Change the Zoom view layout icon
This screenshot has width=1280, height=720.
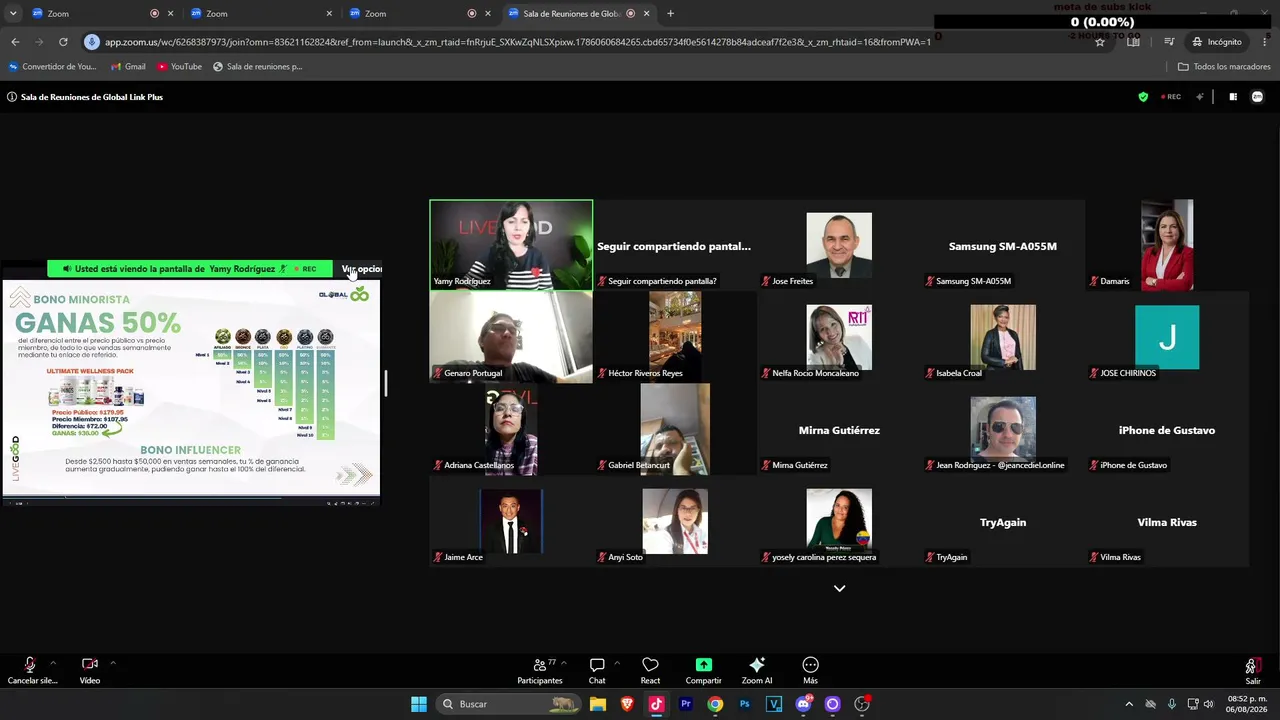[1233, 97]
